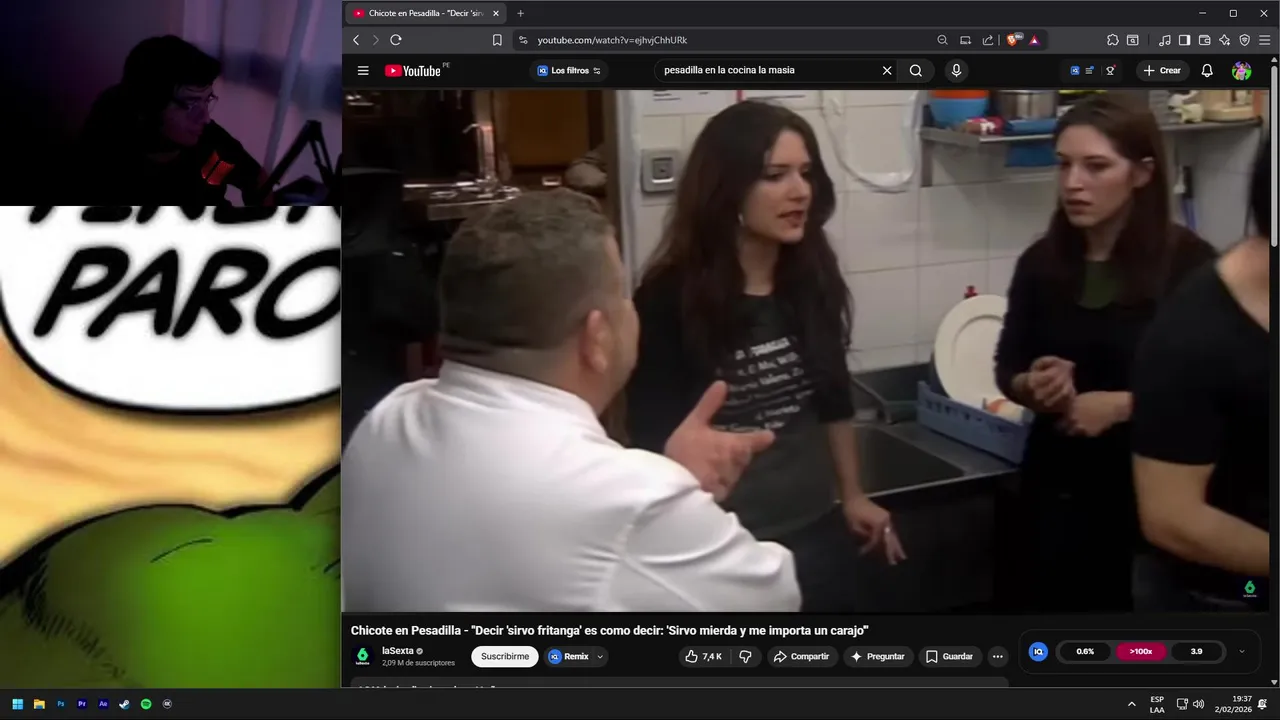Click the 3.9 vidIQ score
1280x720 pixels.
1196,651
